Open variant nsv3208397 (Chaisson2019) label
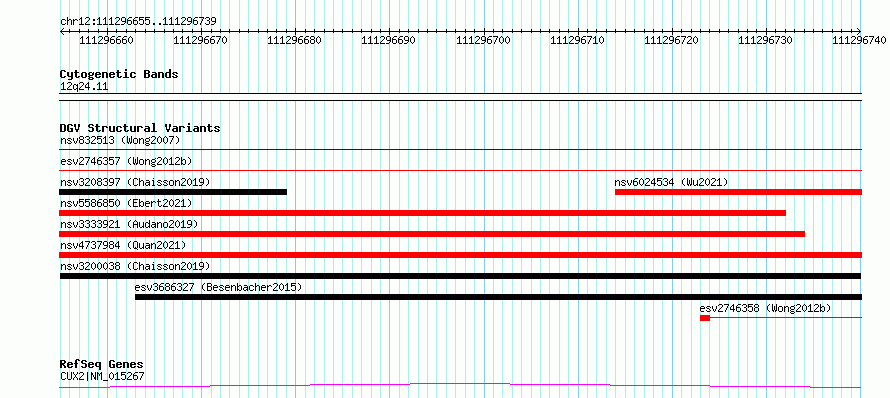This screenshot has width=890, height=398. [135, 182]
